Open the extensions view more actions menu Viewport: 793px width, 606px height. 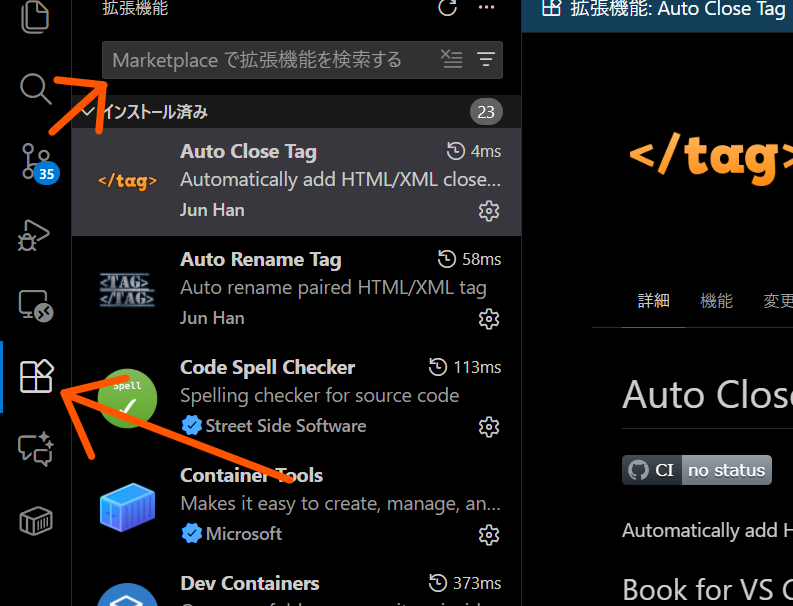coord(487,7)
